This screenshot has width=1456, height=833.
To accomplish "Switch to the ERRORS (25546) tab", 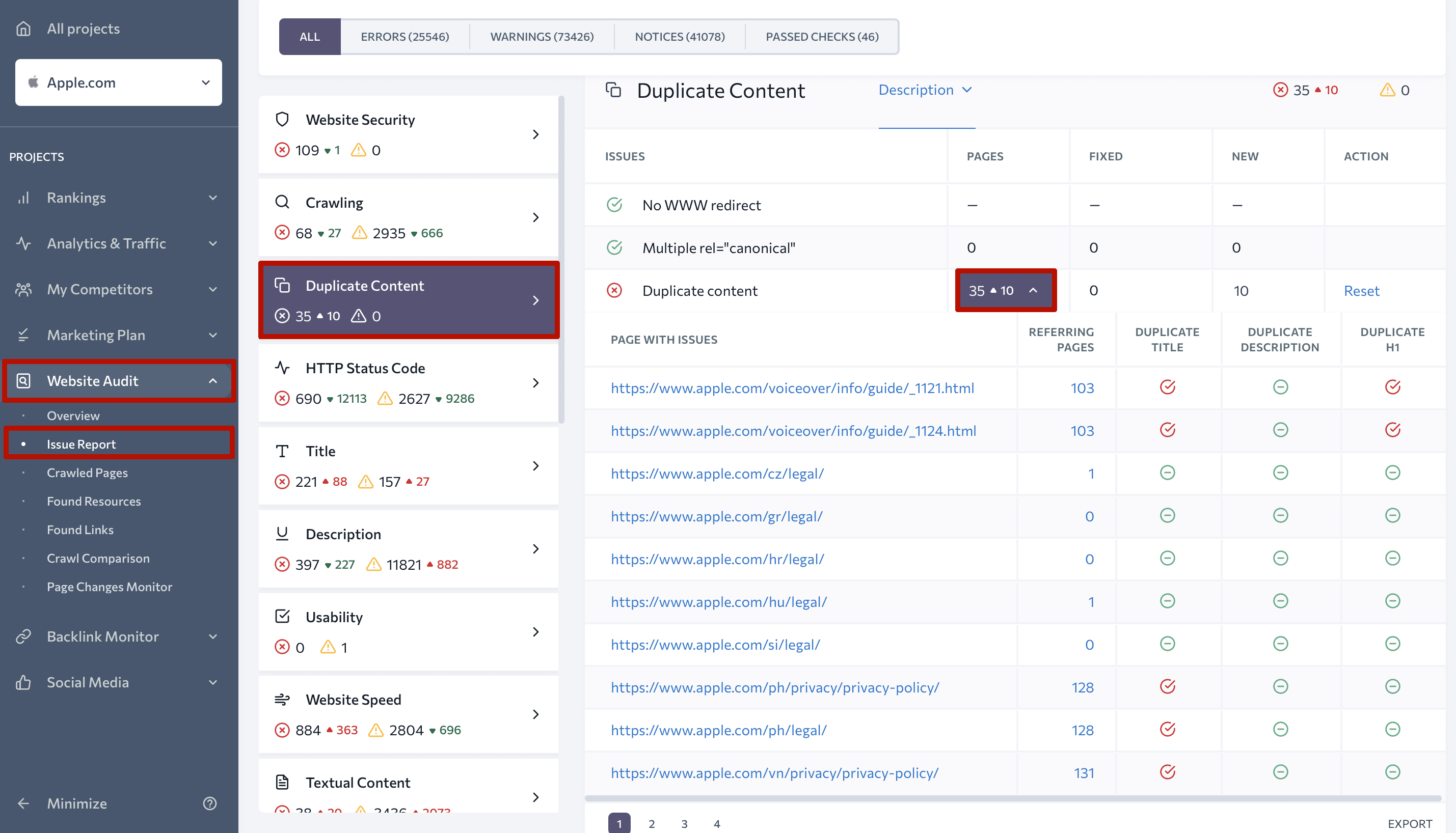I will (405, 37).
